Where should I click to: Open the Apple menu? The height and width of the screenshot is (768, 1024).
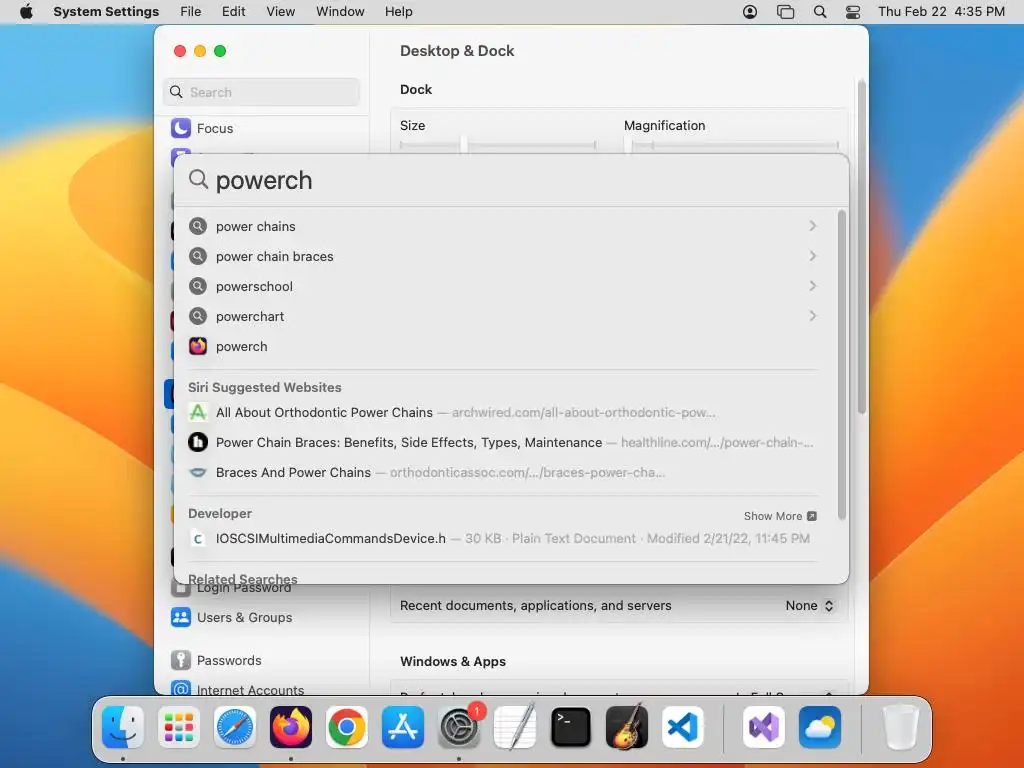pyautogui.click(x=26, y=12)
